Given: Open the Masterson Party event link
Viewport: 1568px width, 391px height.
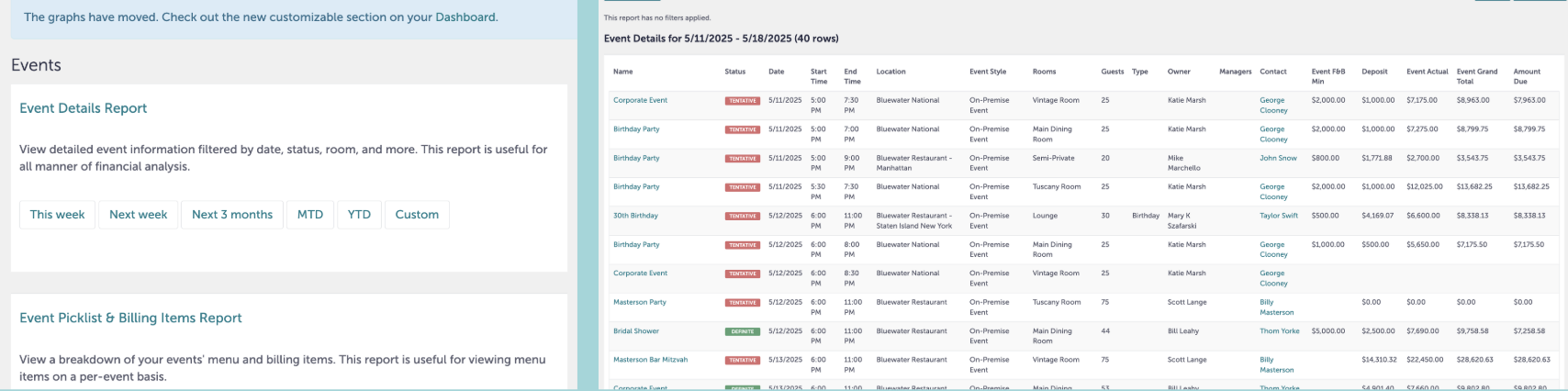Looking at the screenshot, I should [640, 302].
